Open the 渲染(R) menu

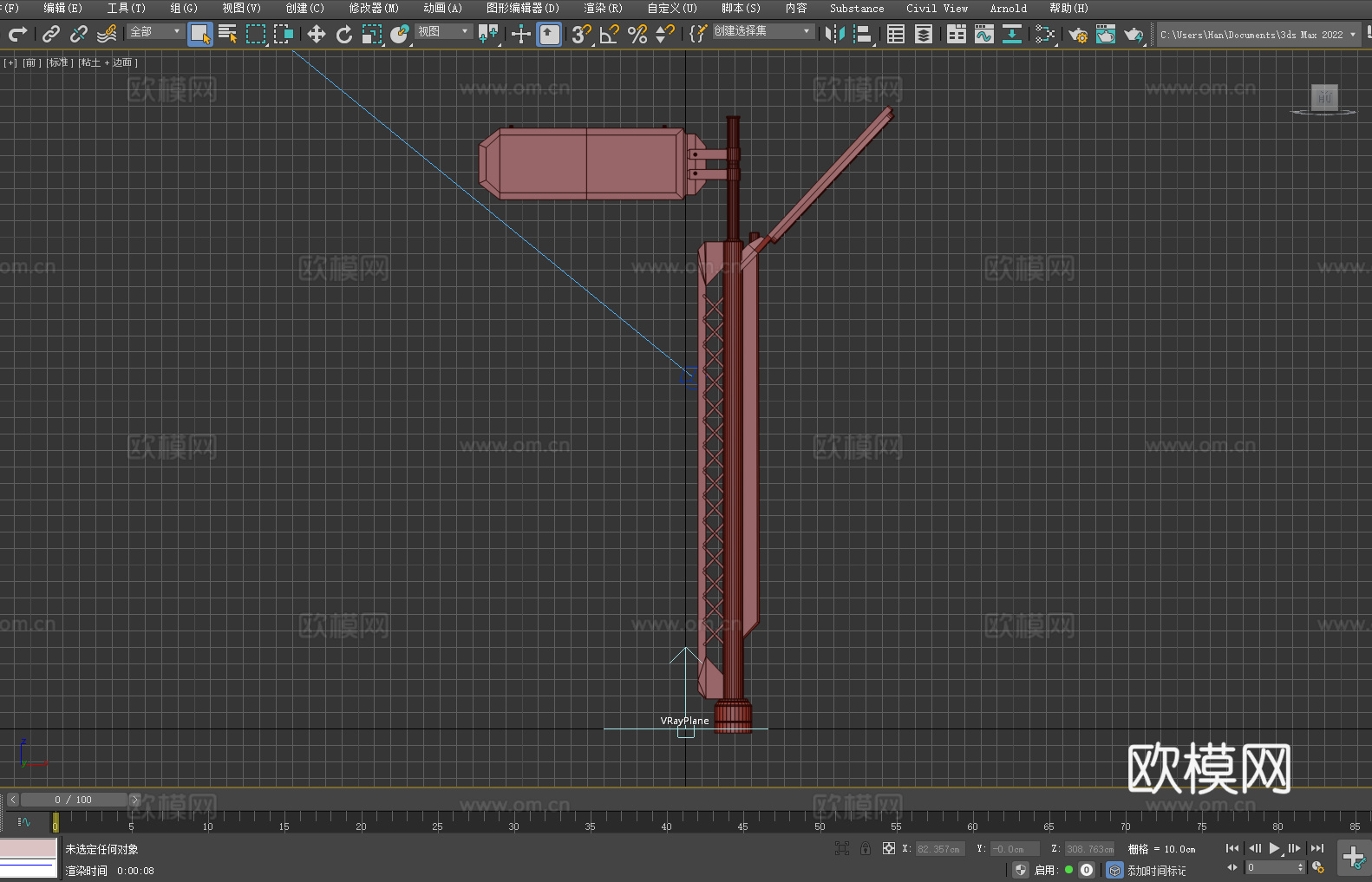coord(603,9)
